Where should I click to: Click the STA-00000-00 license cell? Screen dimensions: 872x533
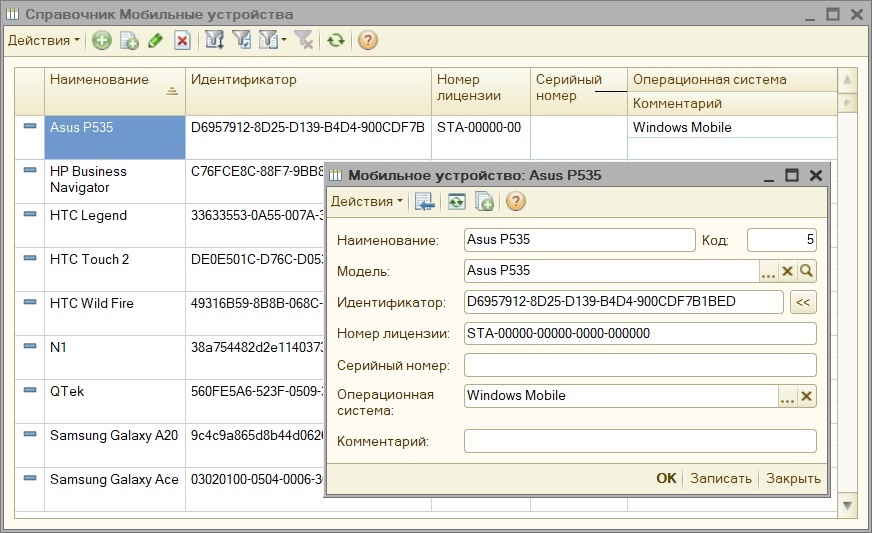[481, 137]
